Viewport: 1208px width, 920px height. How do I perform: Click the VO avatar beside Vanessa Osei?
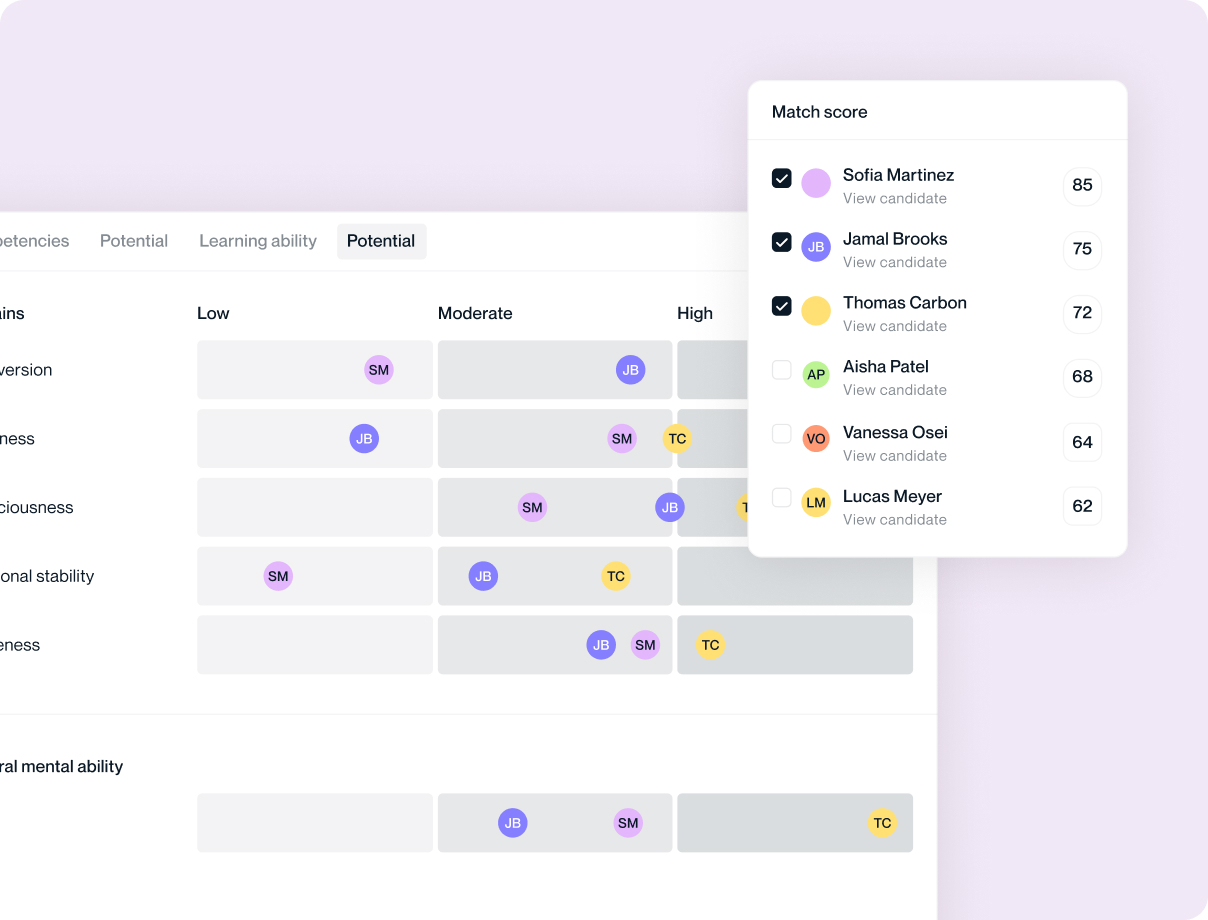tap(816, 439)
